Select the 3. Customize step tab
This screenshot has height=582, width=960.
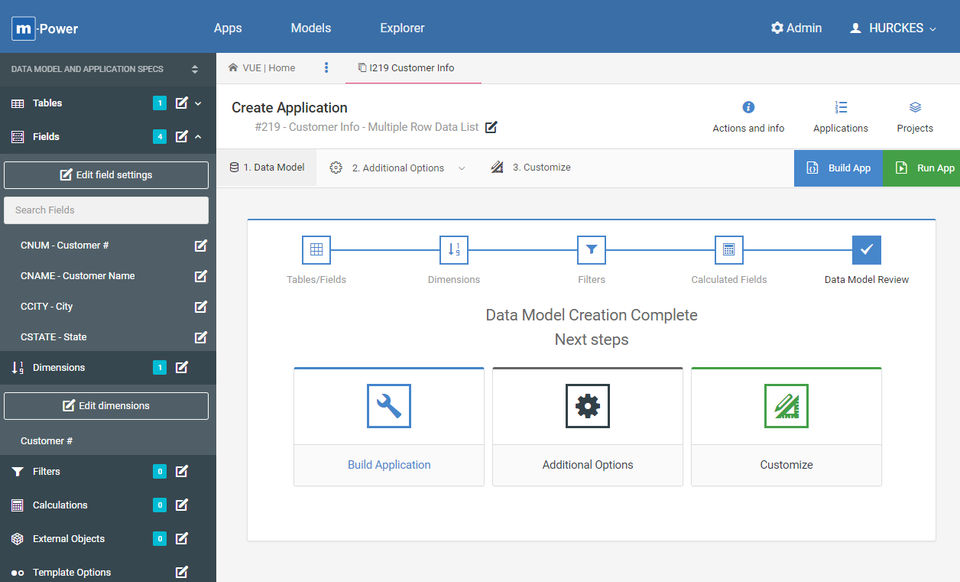pyautogui.click(x=530, y=168)
